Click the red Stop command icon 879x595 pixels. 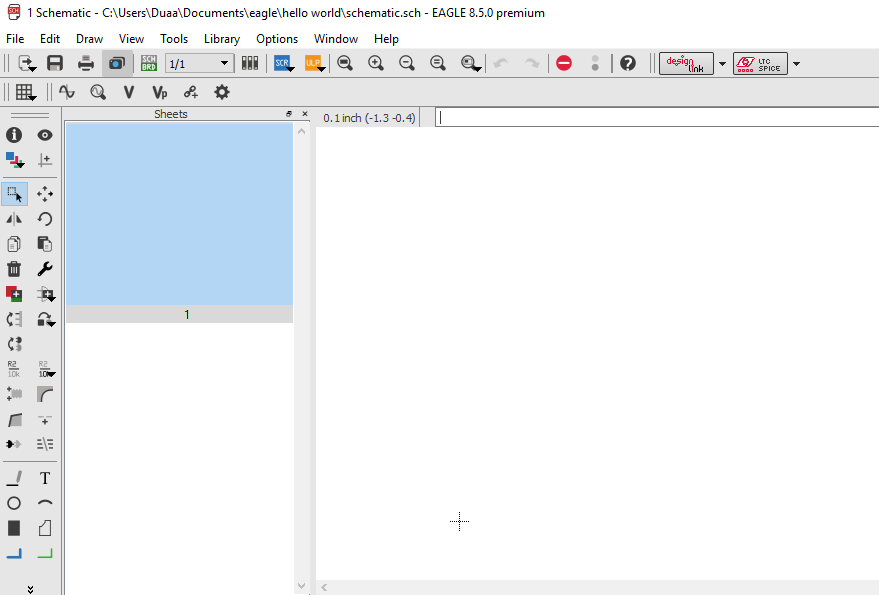564,63
